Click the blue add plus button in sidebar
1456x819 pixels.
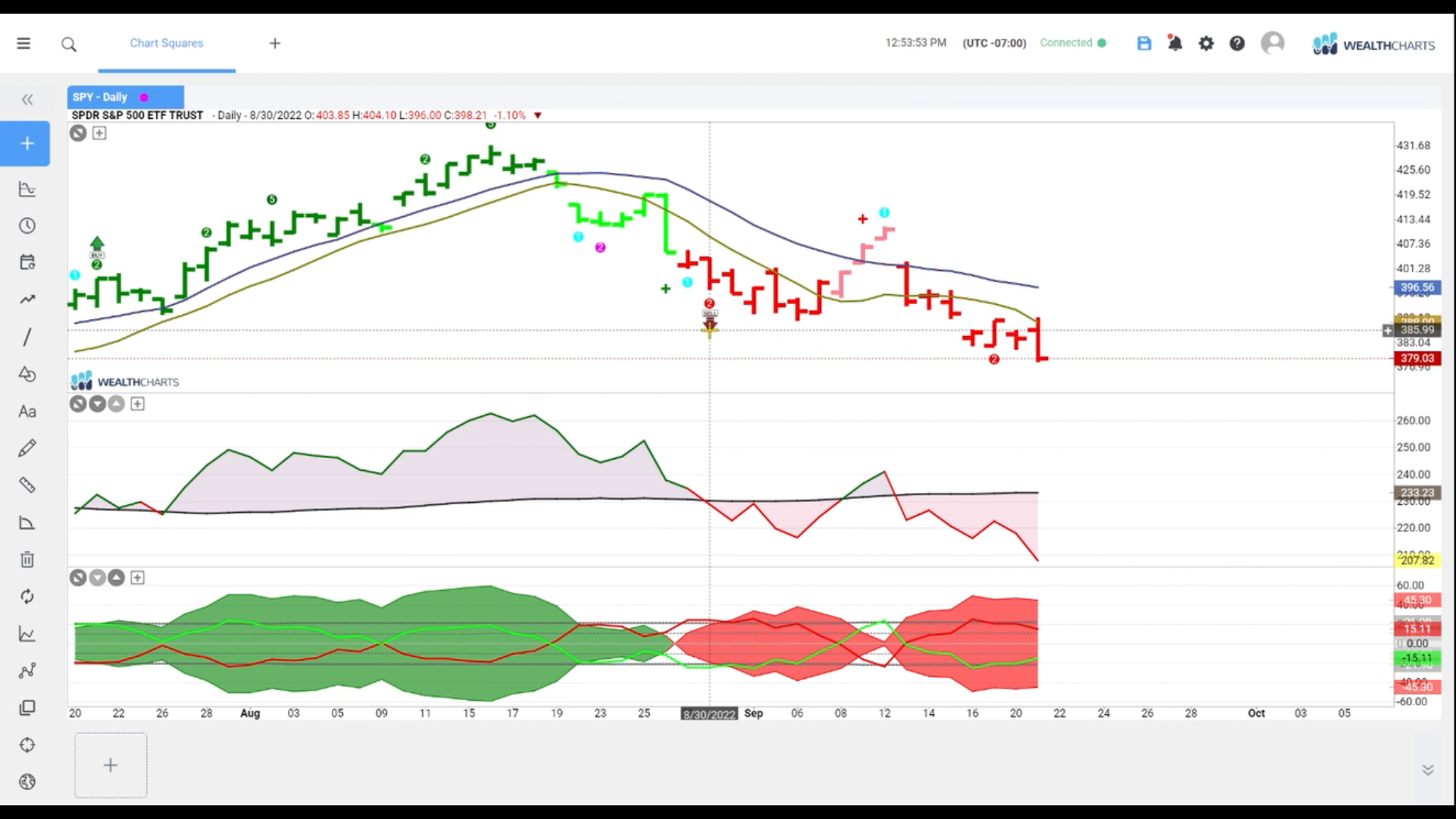click(27, 143)
